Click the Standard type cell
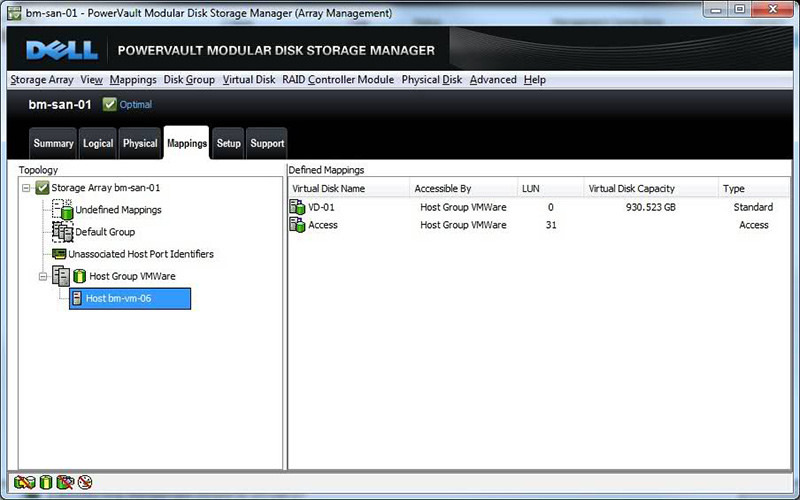This screenshot has width=800, height=500. coord(753,207)
